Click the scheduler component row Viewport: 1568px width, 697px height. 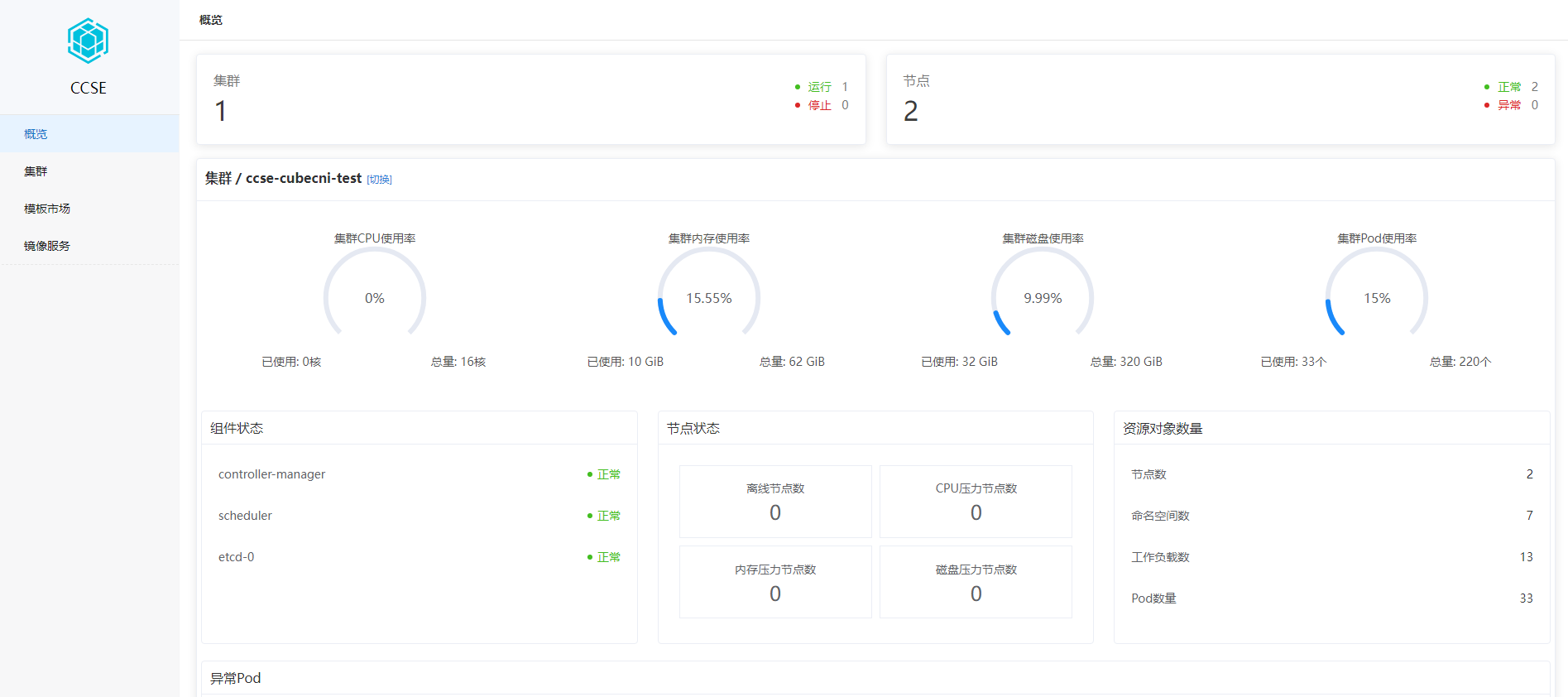(420, 516)
